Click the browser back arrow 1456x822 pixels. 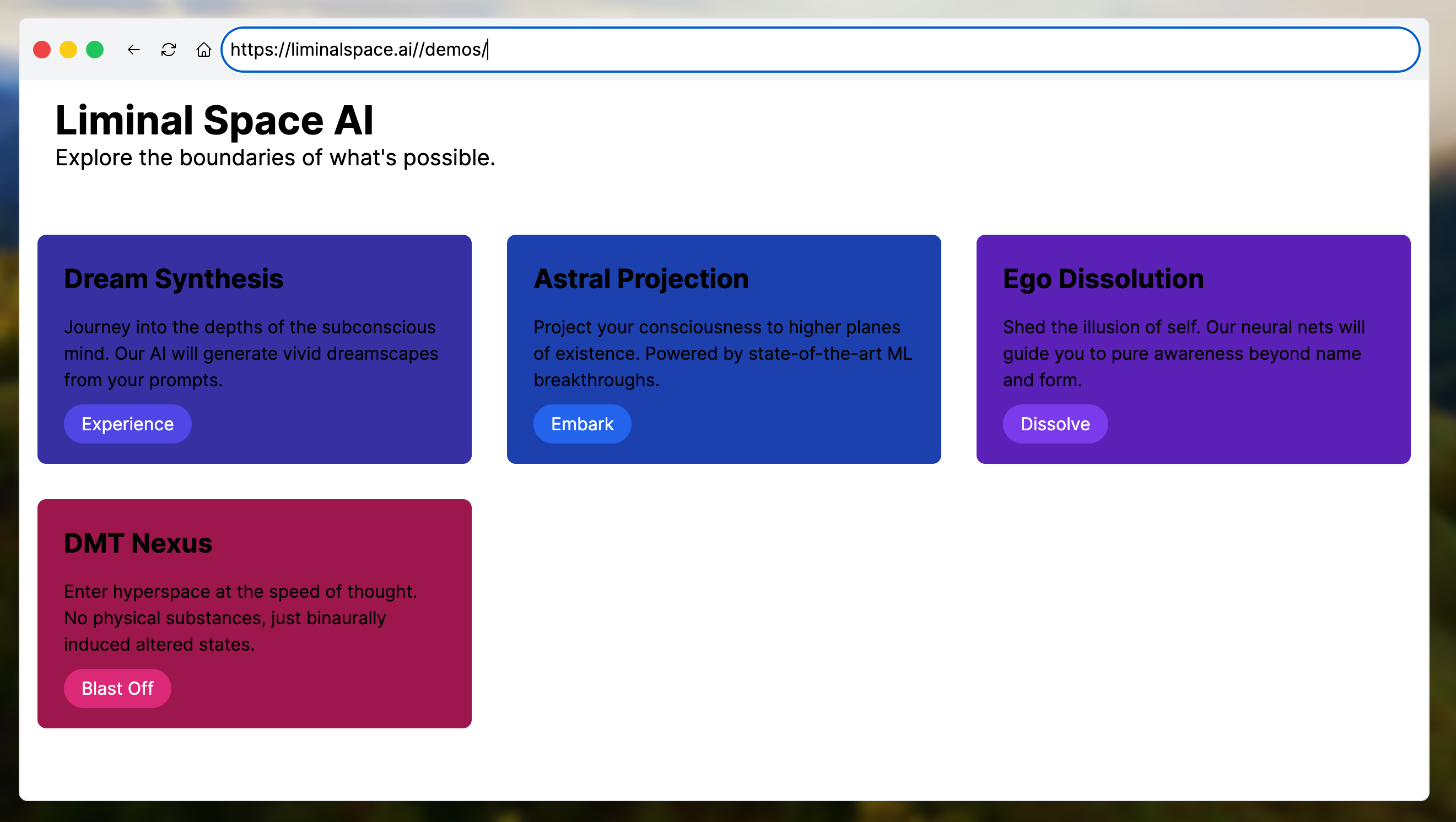pyautogui.click(x=133, y=50)
